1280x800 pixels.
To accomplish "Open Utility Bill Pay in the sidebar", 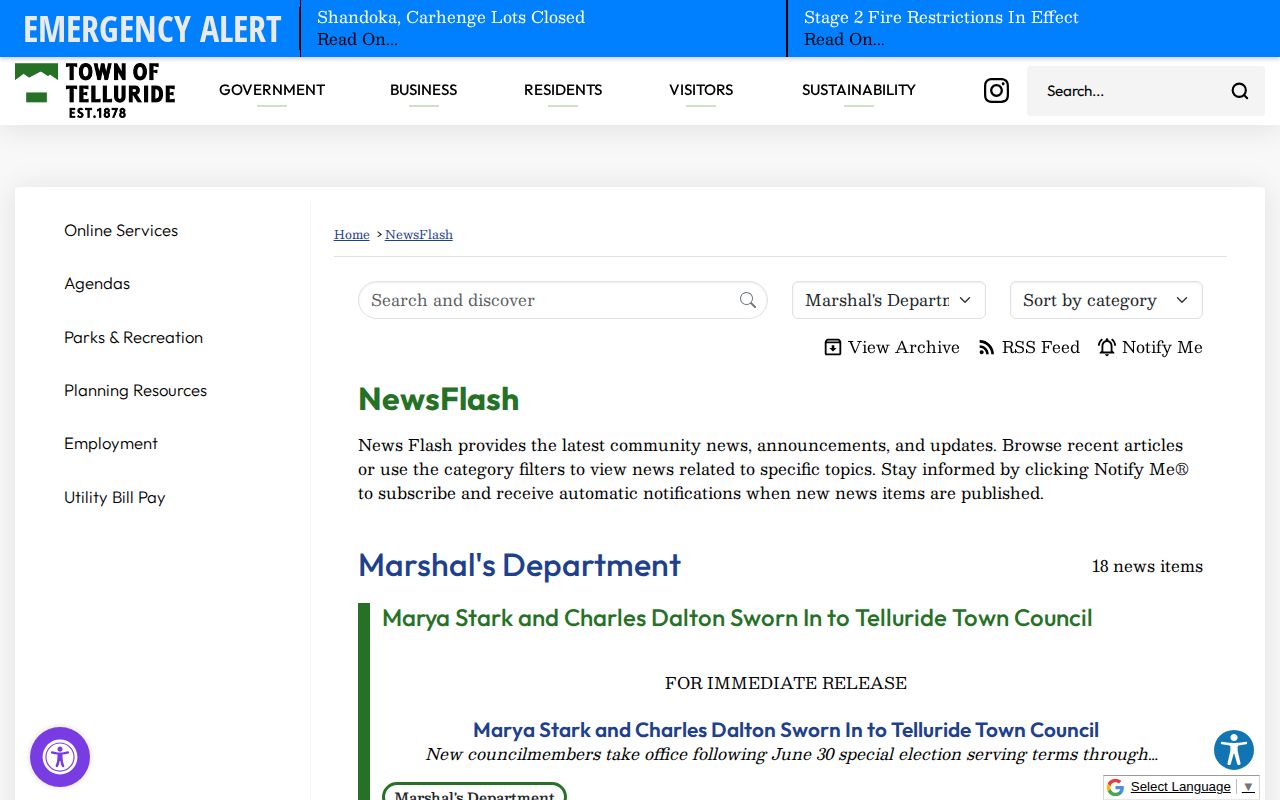I will coord(115,497).
